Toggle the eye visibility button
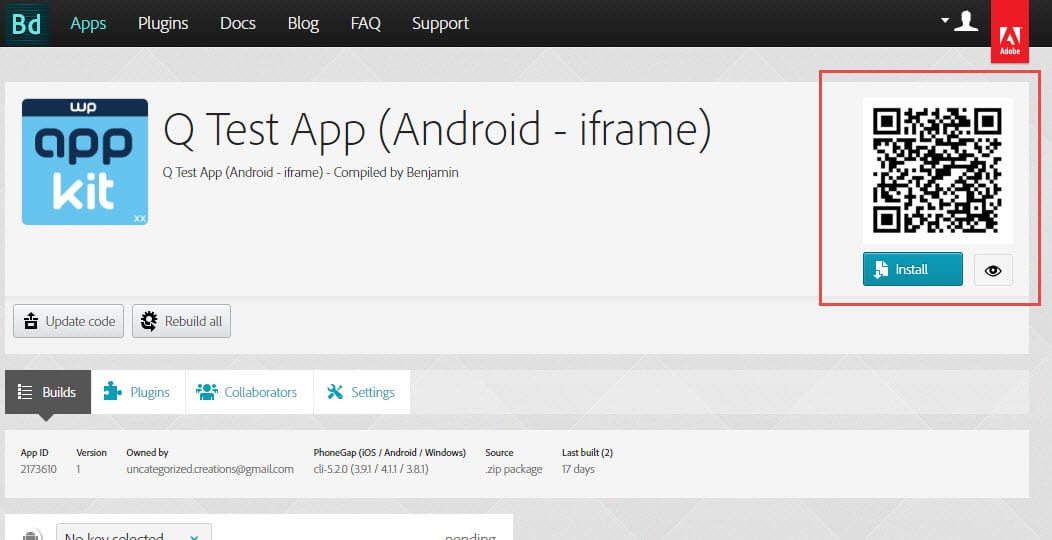Viewport: 1052px width, 540px height. click(x=993, y=270)
